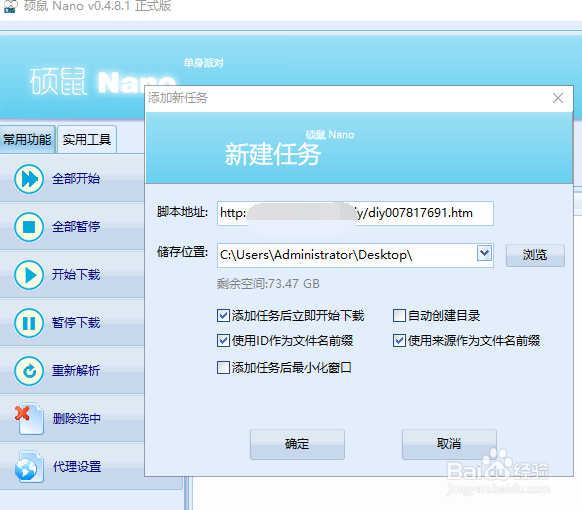This screenshot has height=510, width=582.
Task: Click the 脚本地址 URL input field
Action: click(x=355, y=213)
